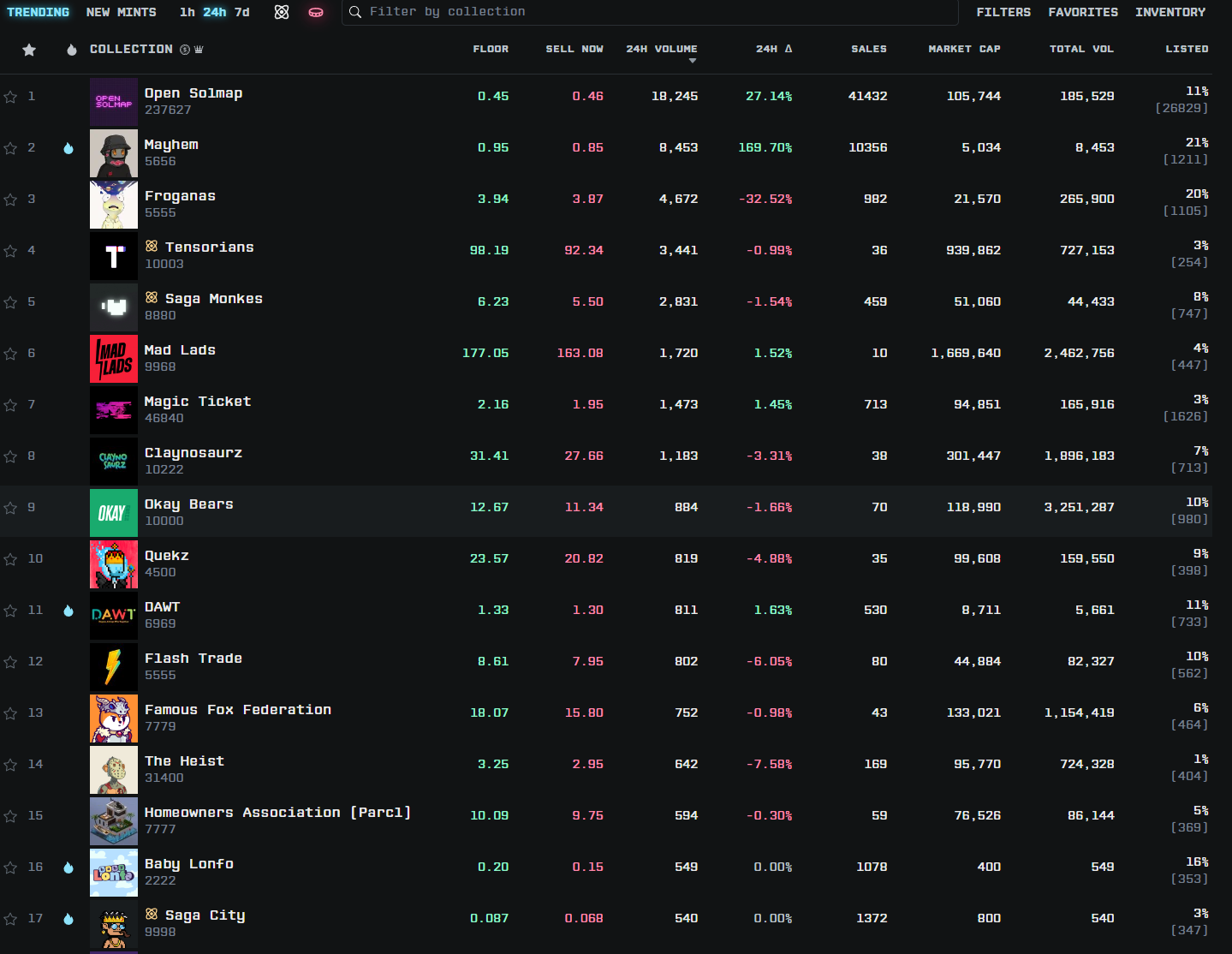Add Okay Bears to favorites star

pyautogui.click(x=10, y=508)
